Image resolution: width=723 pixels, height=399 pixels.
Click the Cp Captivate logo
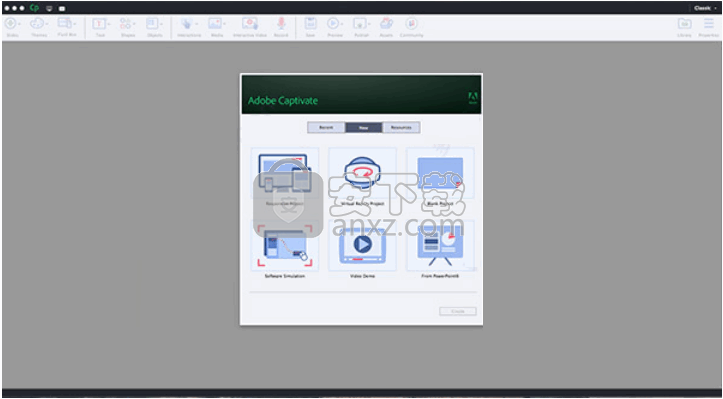click(34, 8)
